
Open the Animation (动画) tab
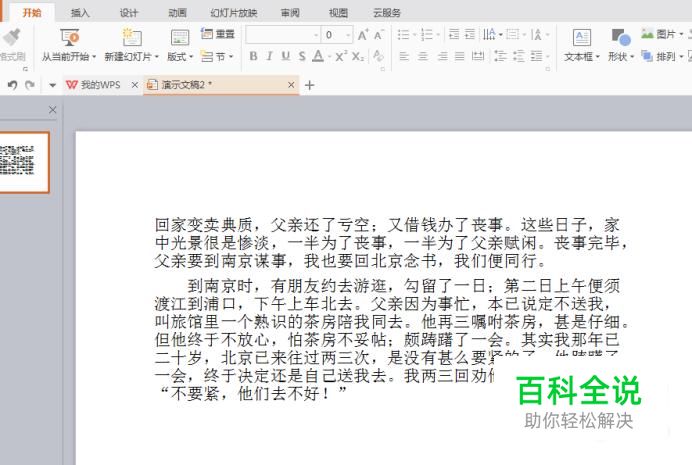(177, 13)
